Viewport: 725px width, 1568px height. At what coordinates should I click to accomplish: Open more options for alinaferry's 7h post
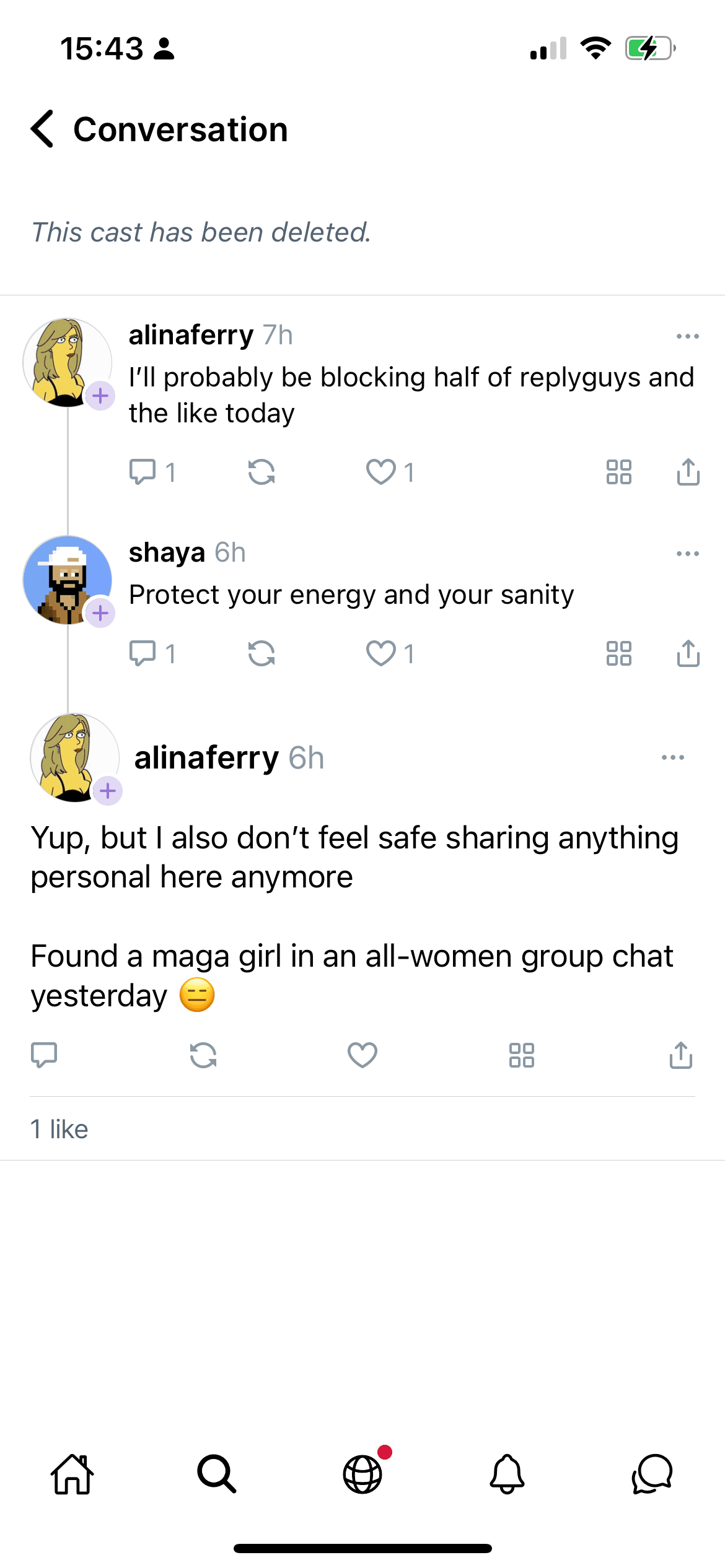pos(687,336)
